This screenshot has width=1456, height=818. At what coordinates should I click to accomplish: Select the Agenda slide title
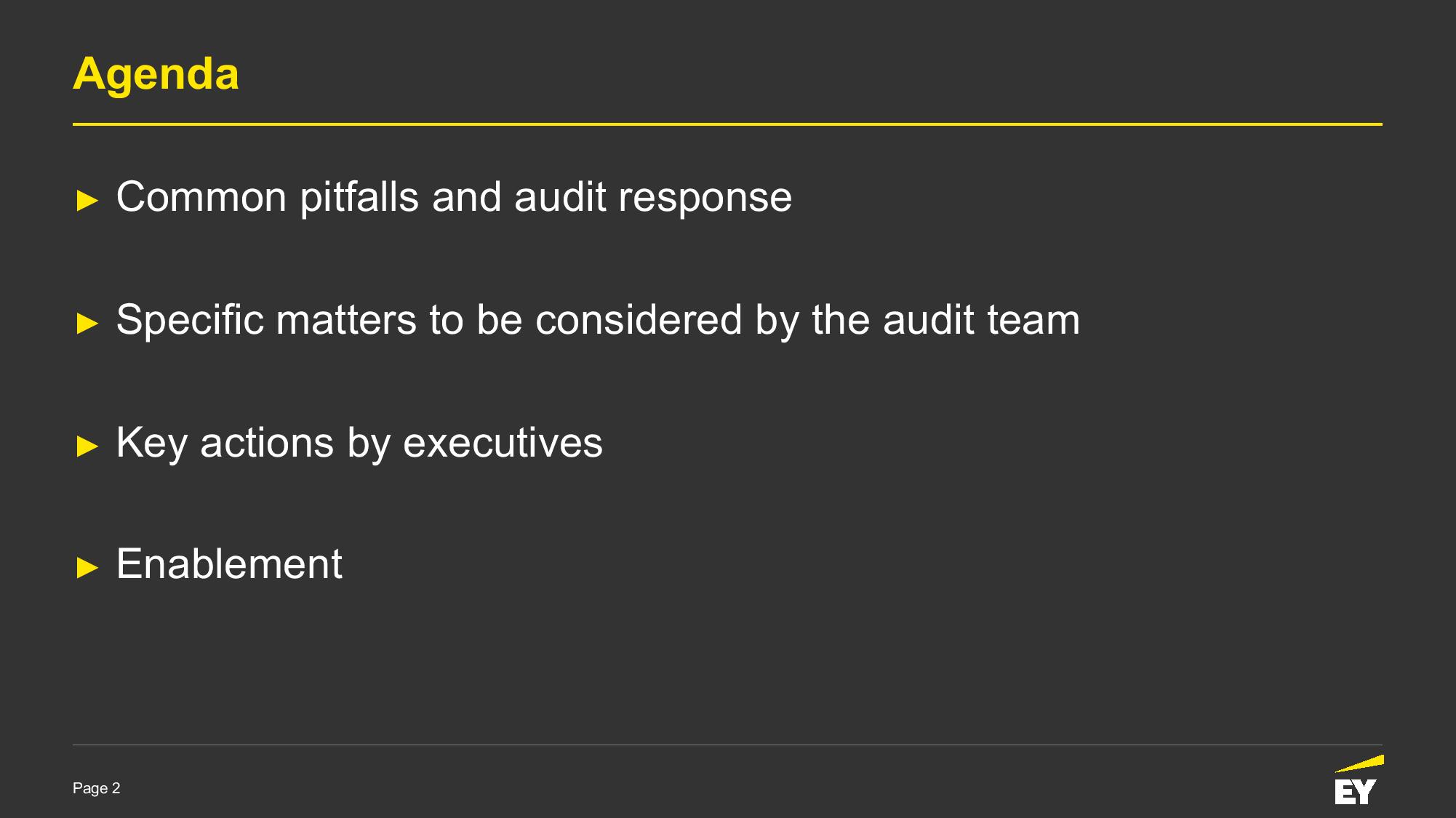pos(156,74)
